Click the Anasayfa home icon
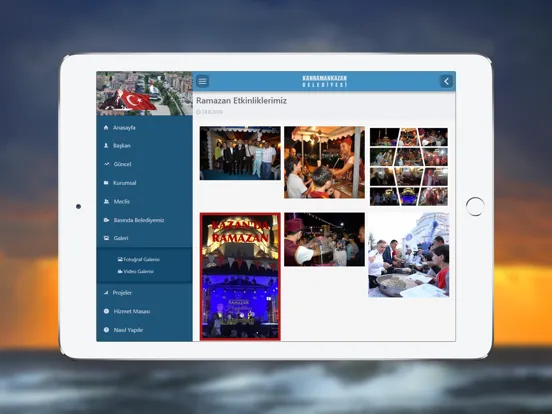The width and height of the screenshot is (552, 414). tap(106, 127)
